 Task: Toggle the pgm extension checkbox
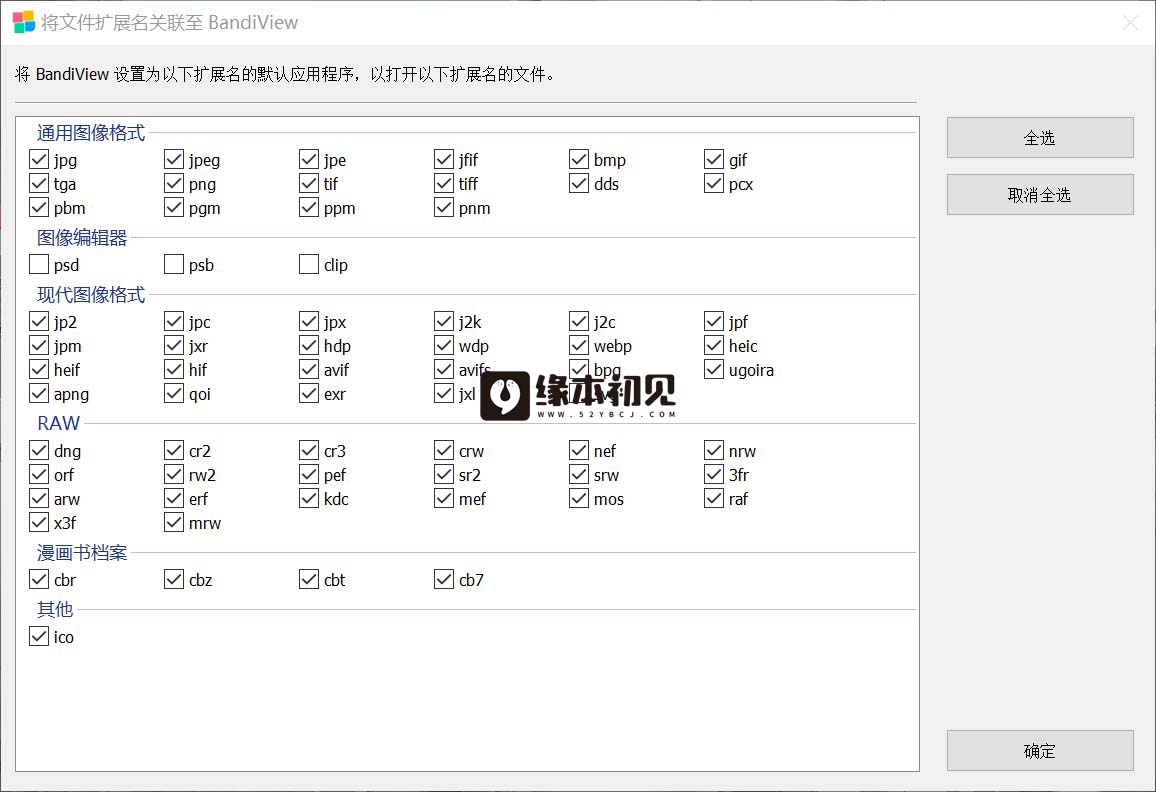click(174, 207)
